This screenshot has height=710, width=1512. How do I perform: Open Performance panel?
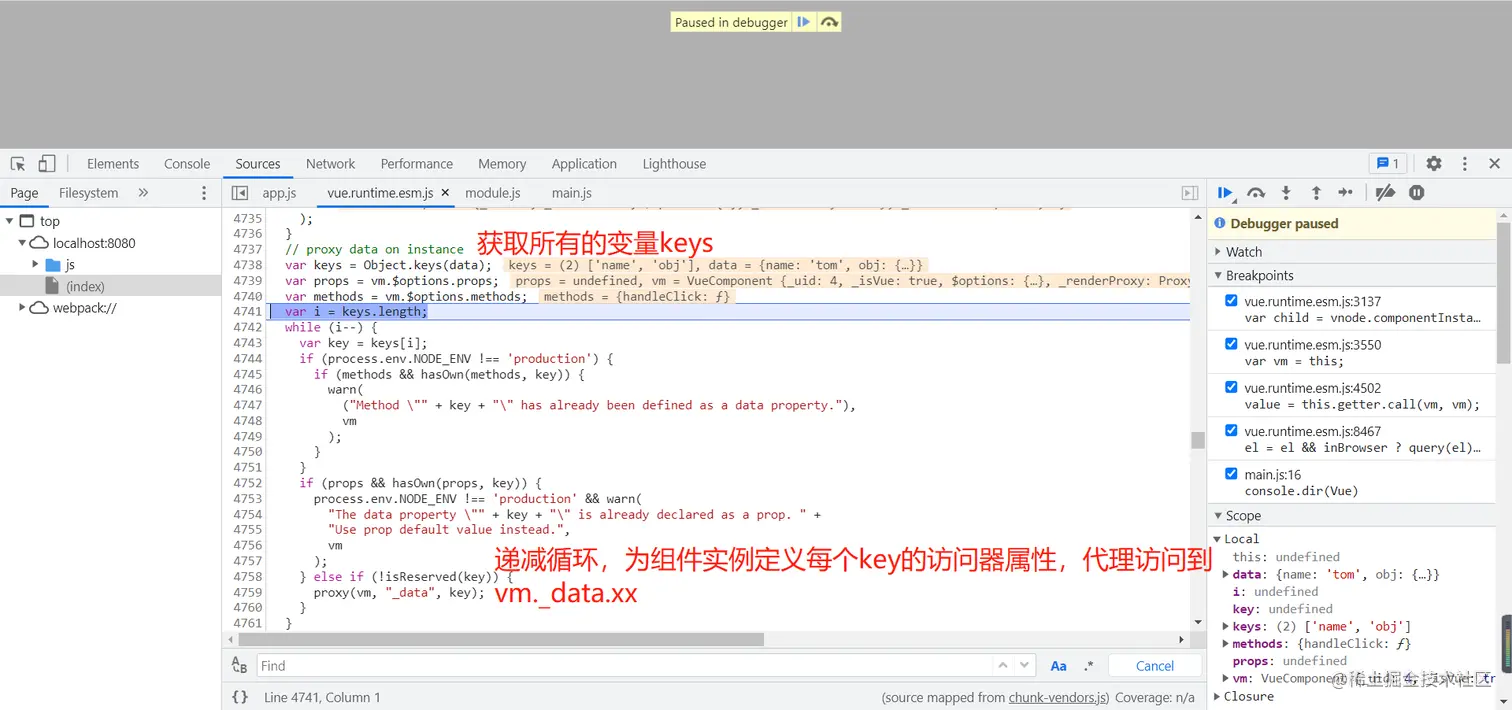417,164
